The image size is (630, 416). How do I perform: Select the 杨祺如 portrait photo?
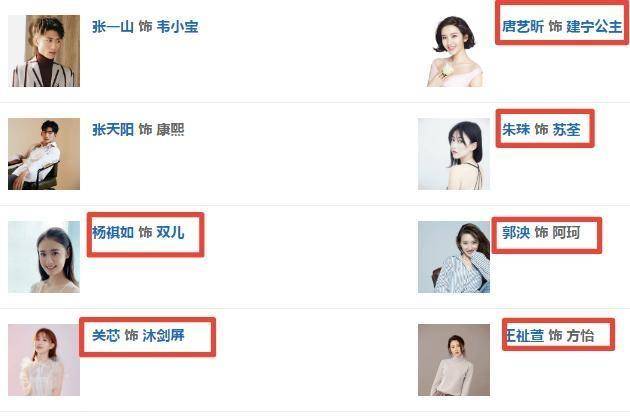pos(44,257)
